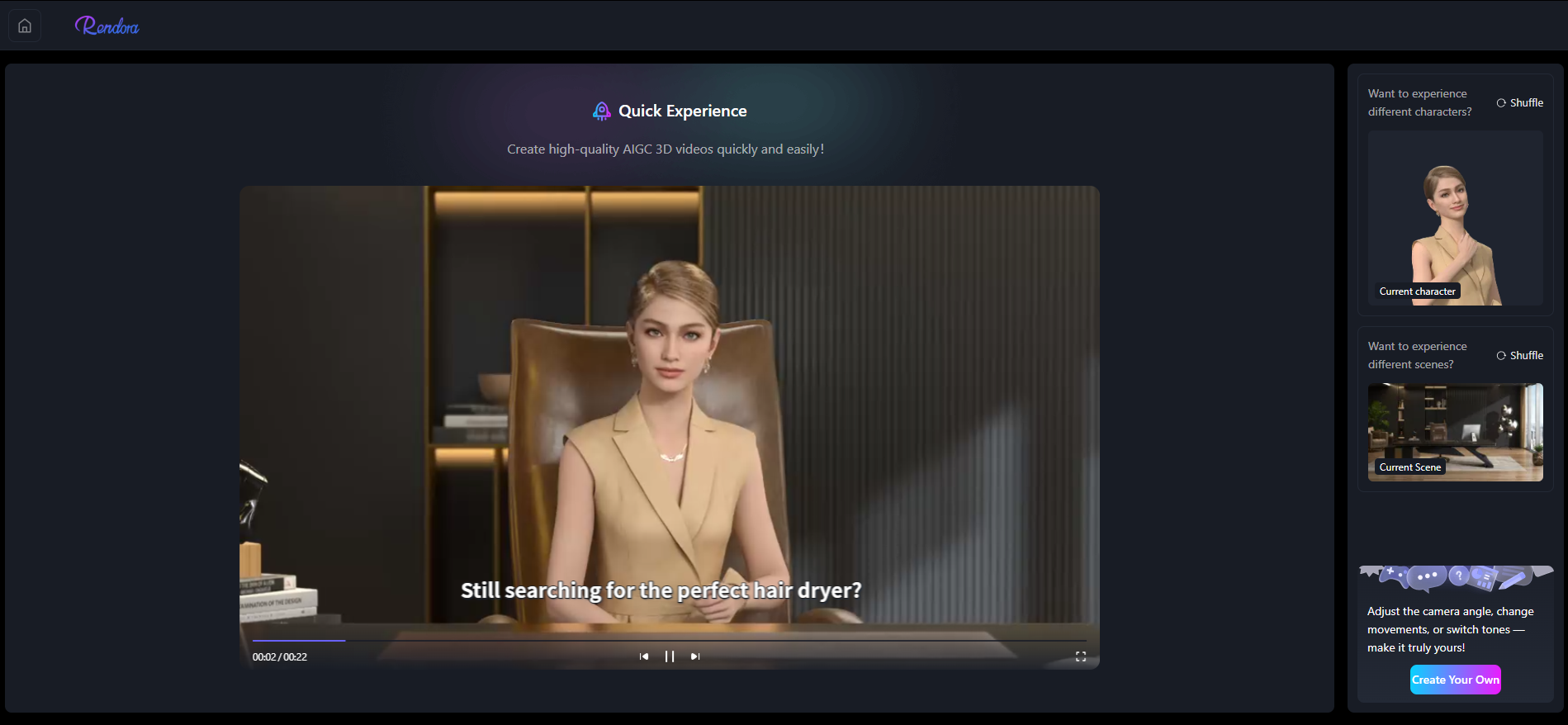Image resolution: width=1568 pixels, height=725 pixels.
Task: Click the 'Want to experience different characters?' text
Action: pos(1420,103)
